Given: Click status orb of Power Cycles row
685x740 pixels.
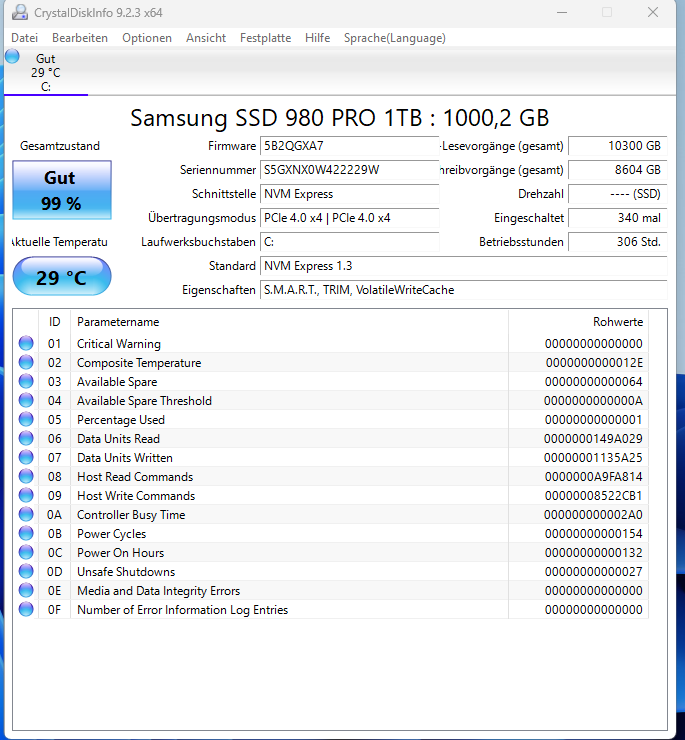Looking at the screenshot, I should coord(26,533).
